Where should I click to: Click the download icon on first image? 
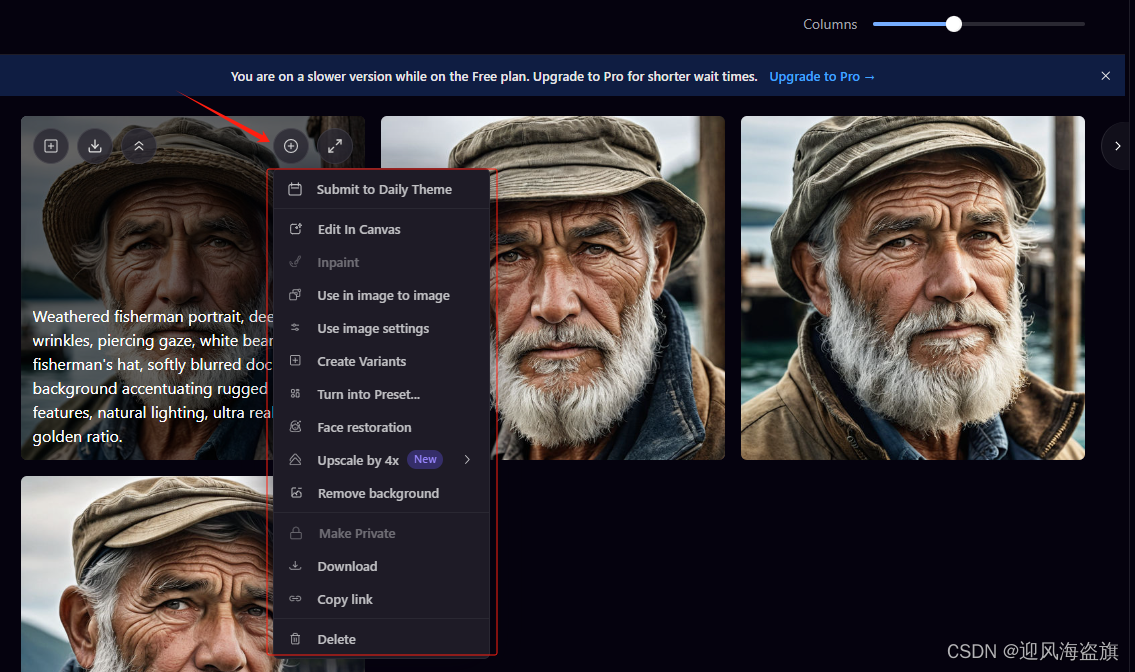95,146
